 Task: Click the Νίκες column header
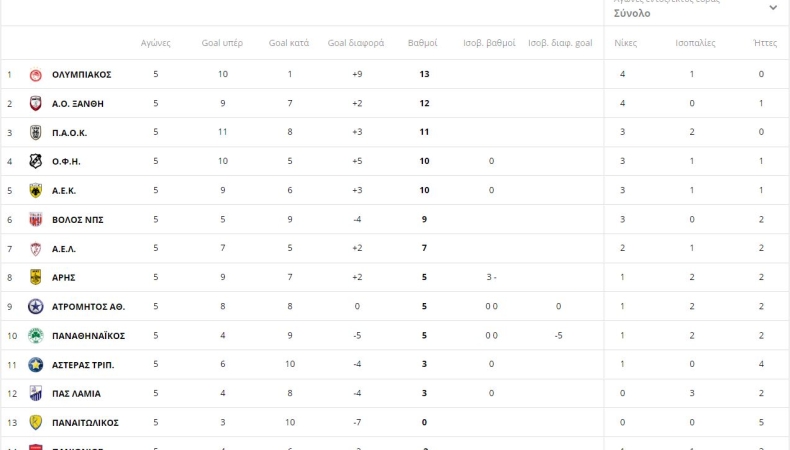625,43
